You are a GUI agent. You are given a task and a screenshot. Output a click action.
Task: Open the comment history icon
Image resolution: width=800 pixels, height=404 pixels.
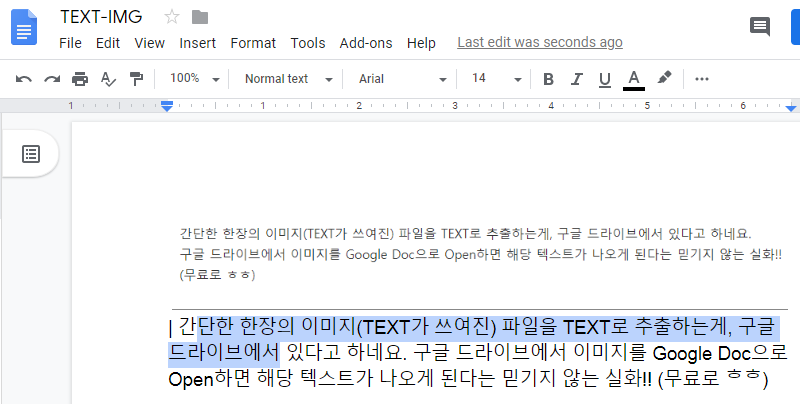tap(760, 26)
